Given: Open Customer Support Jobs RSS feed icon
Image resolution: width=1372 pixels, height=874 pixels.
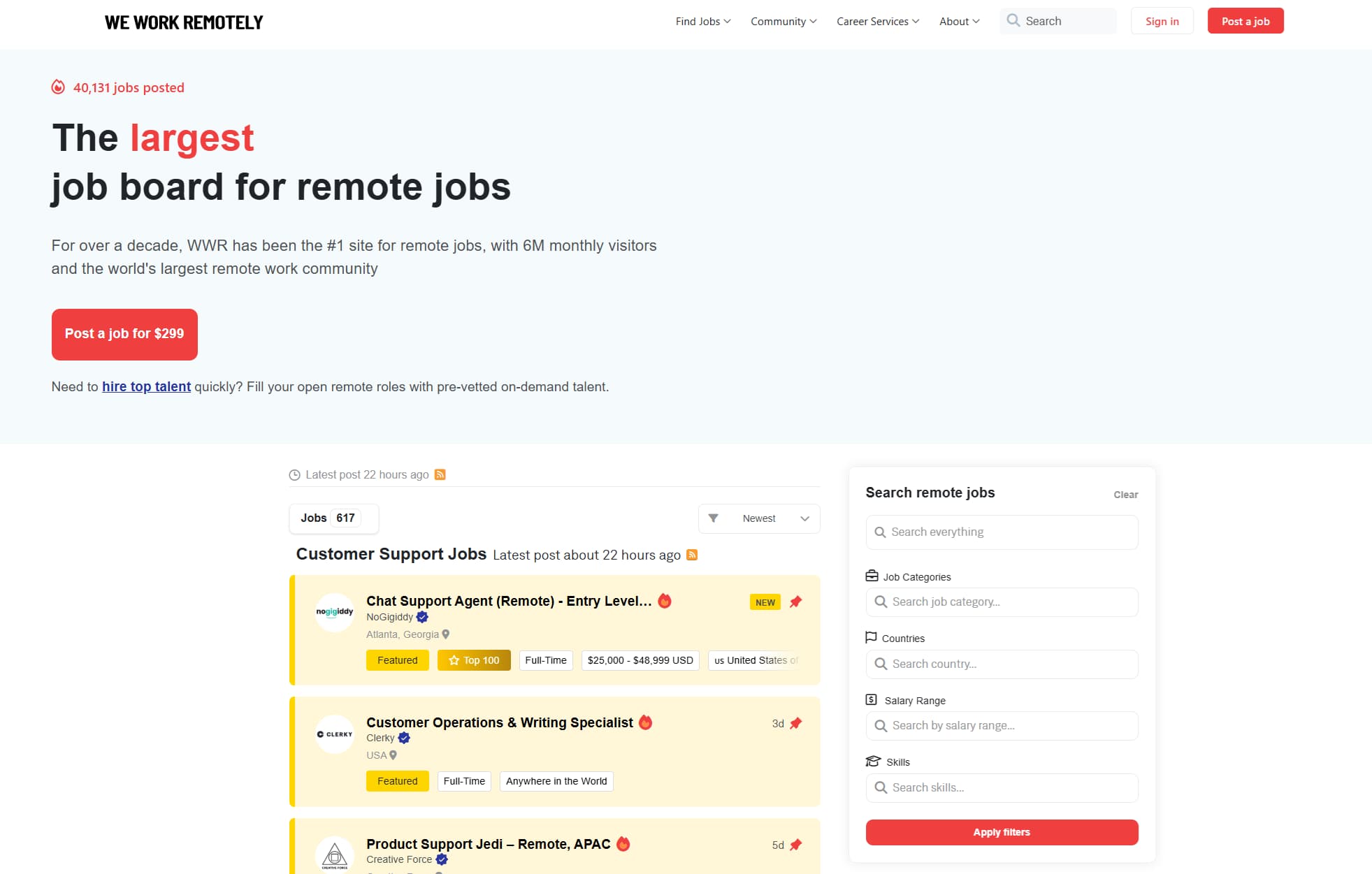Looking at the screenshot, I should click(692, 555).
